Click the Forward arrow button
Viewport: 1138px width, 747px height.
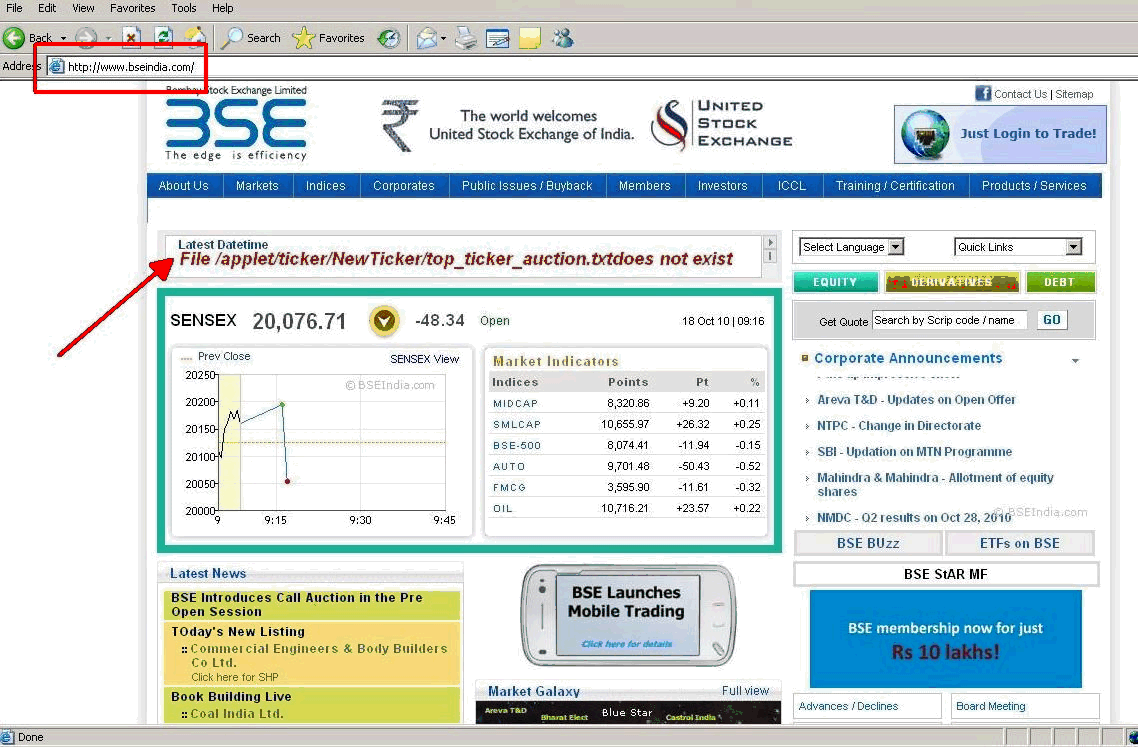(x=86, y=38)
